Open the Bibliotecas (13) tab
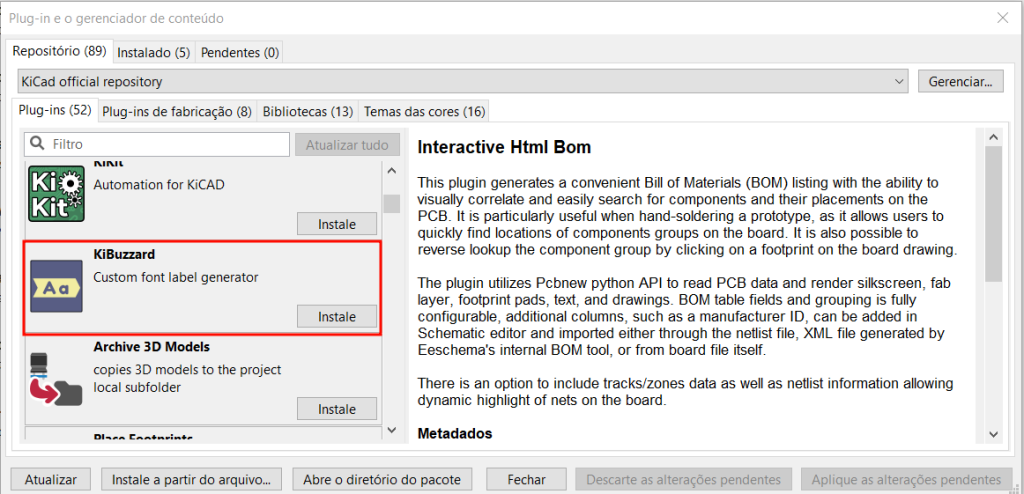The image size is (1024, 494). pos(308,112)
